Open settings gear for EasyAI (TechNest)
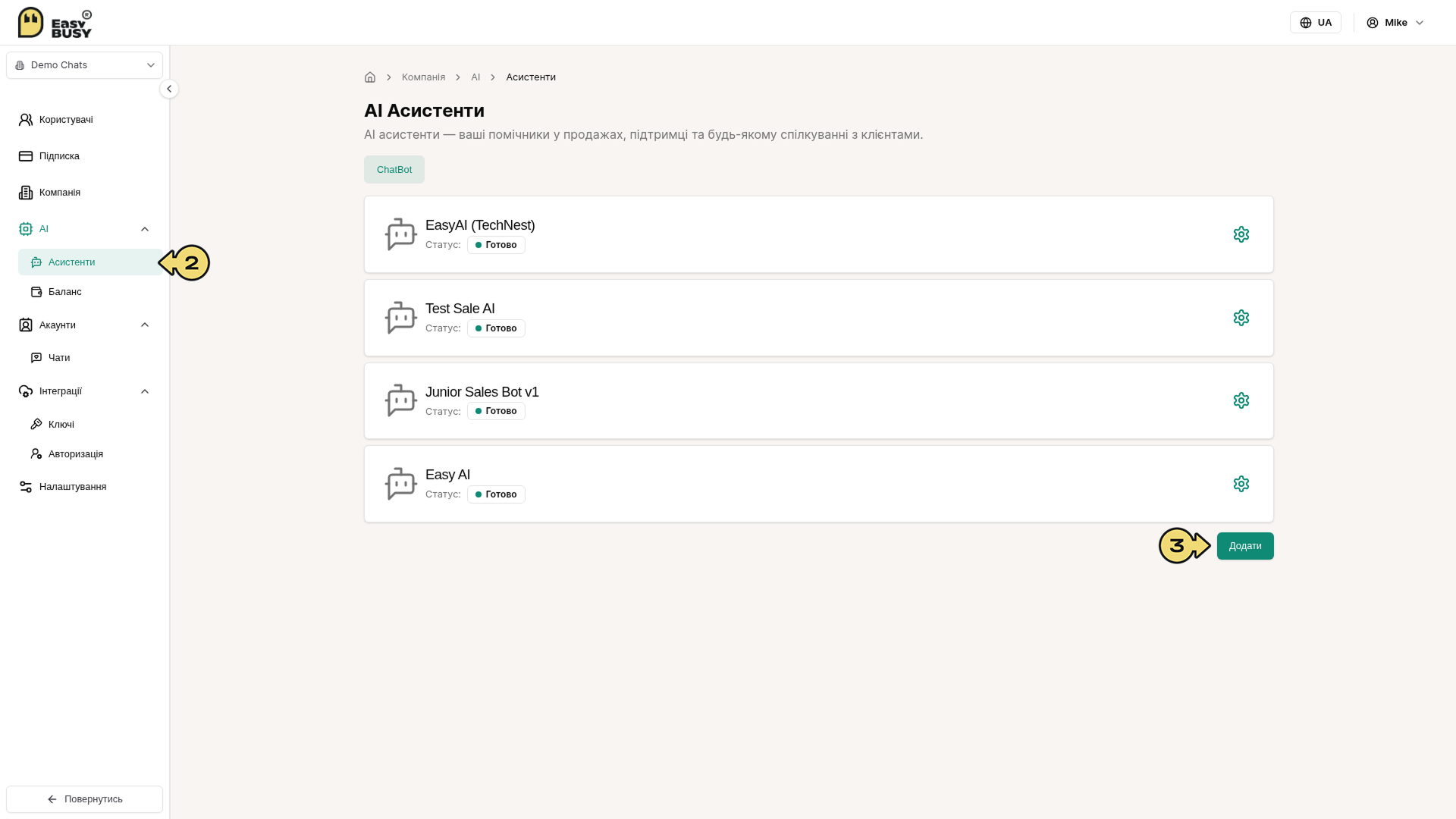1456x819 pixels. (x=1241, y=234)
